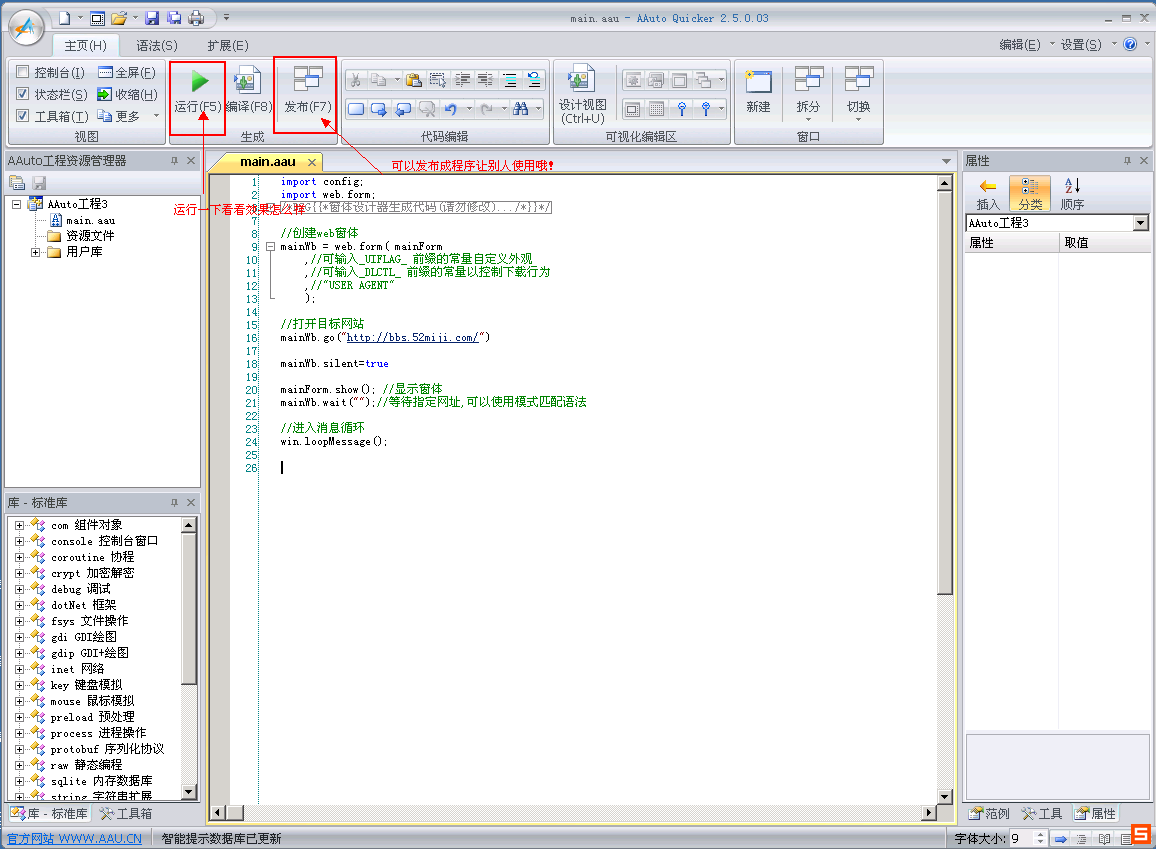Expand the com 组件对象 library node

pyautogui.click(x=19, y=525)
